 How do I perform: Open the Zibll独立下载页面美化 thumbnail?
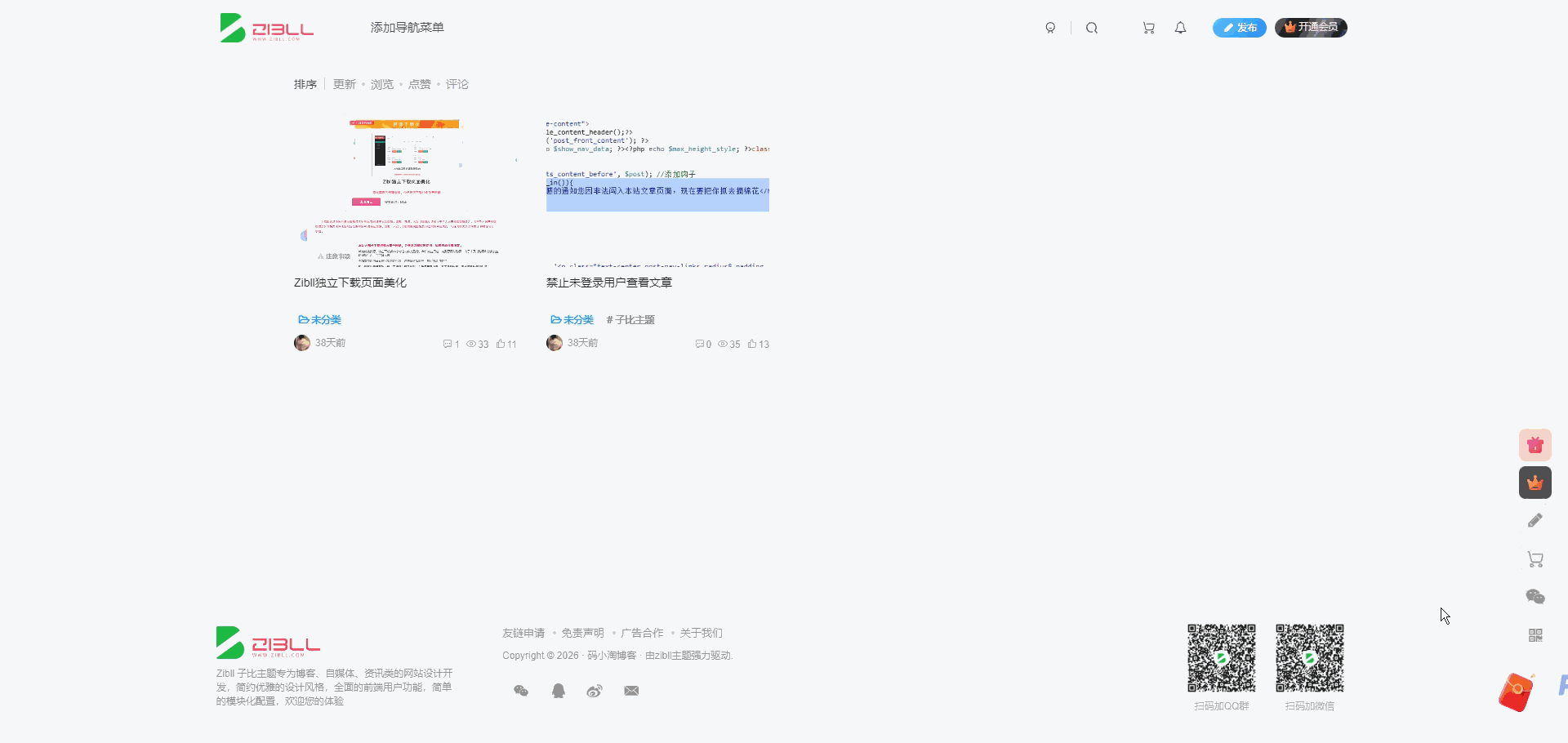pos(405,194)
